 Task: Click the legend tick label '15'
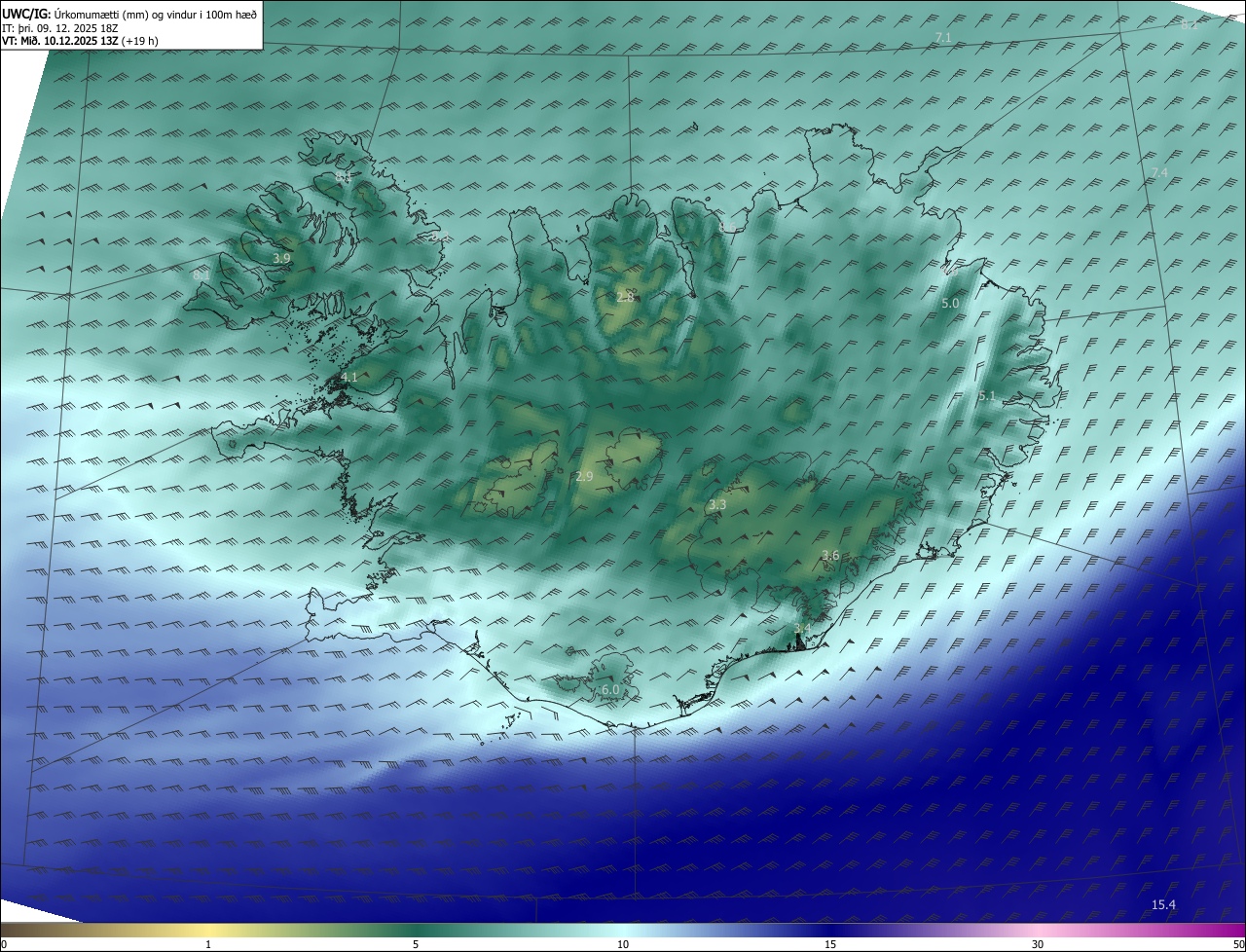830,944
